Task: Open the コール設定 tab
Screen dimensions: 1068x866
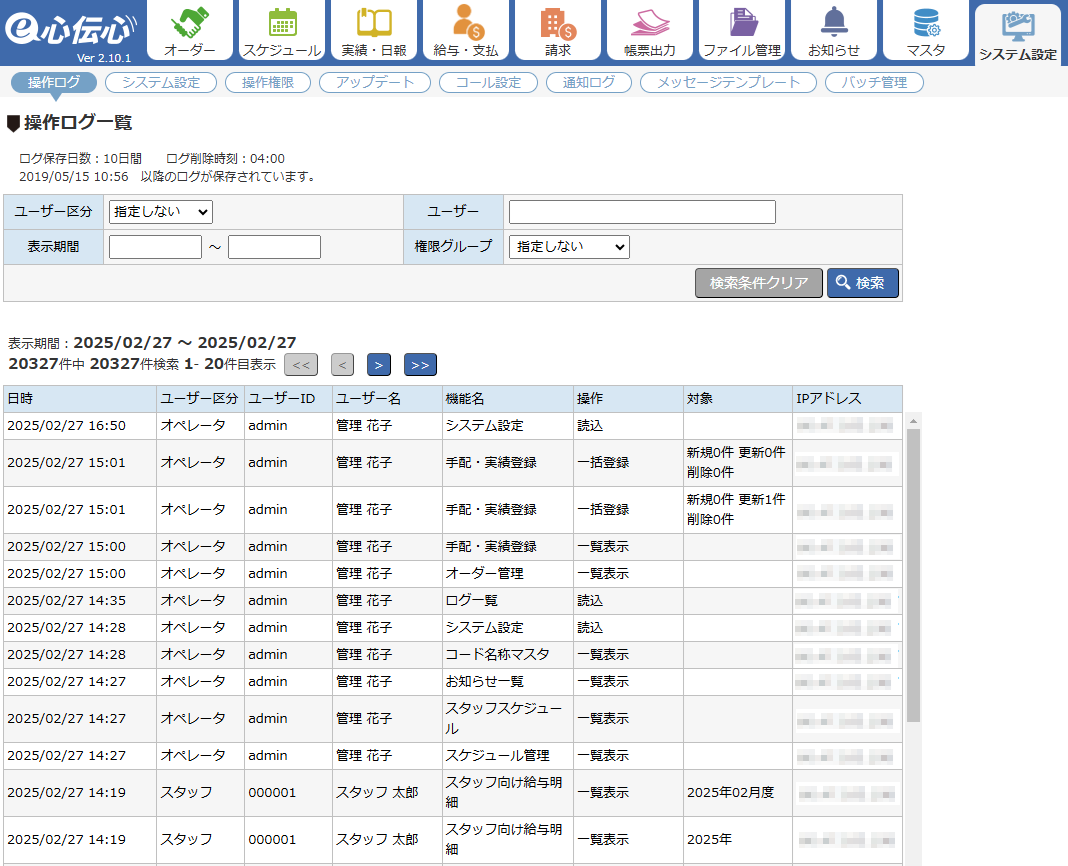Action: pos(488,82)
